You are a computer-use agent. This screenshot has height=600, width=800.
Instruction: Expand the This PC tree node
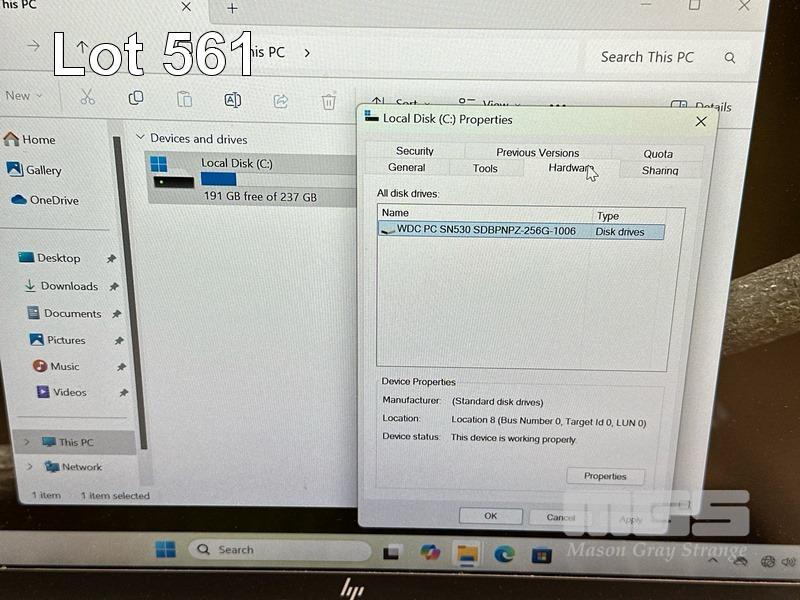[27, 441]
